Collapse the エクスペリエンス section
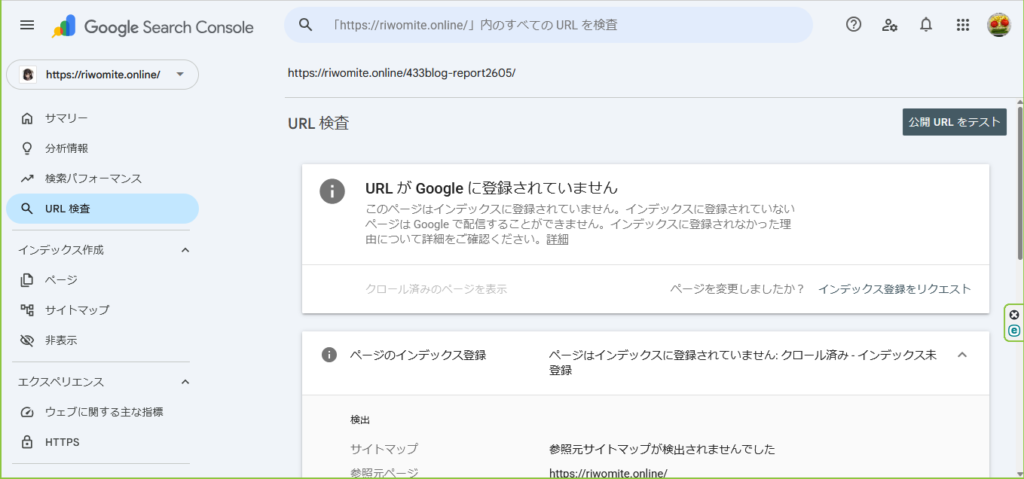The height and width of the screenshot is (479, 1024). (x=185, y=382)
